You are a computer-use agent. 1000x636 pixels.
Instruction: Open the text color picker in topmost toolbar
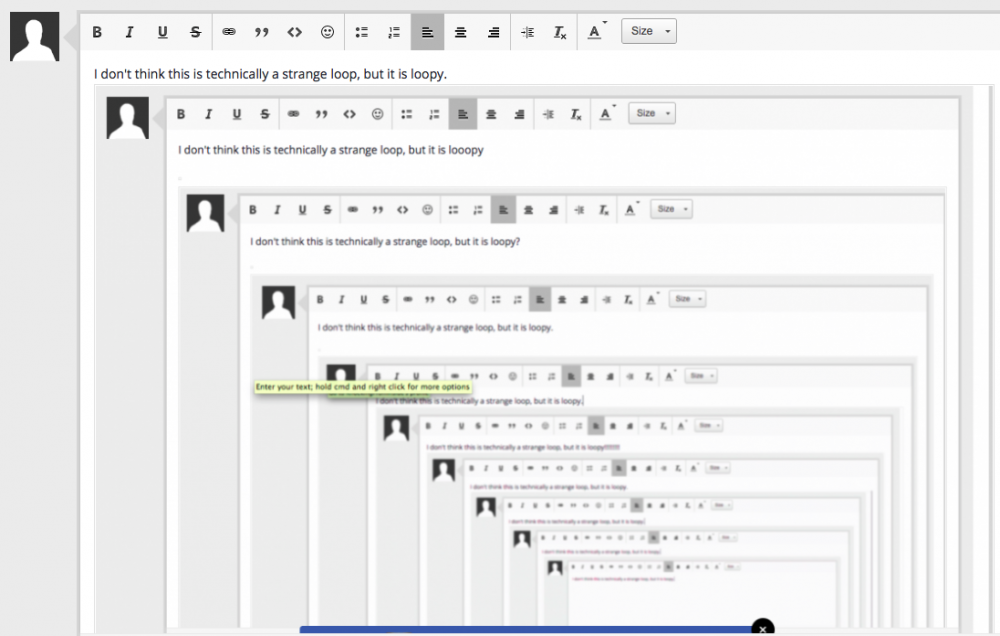tap(595, 32)
